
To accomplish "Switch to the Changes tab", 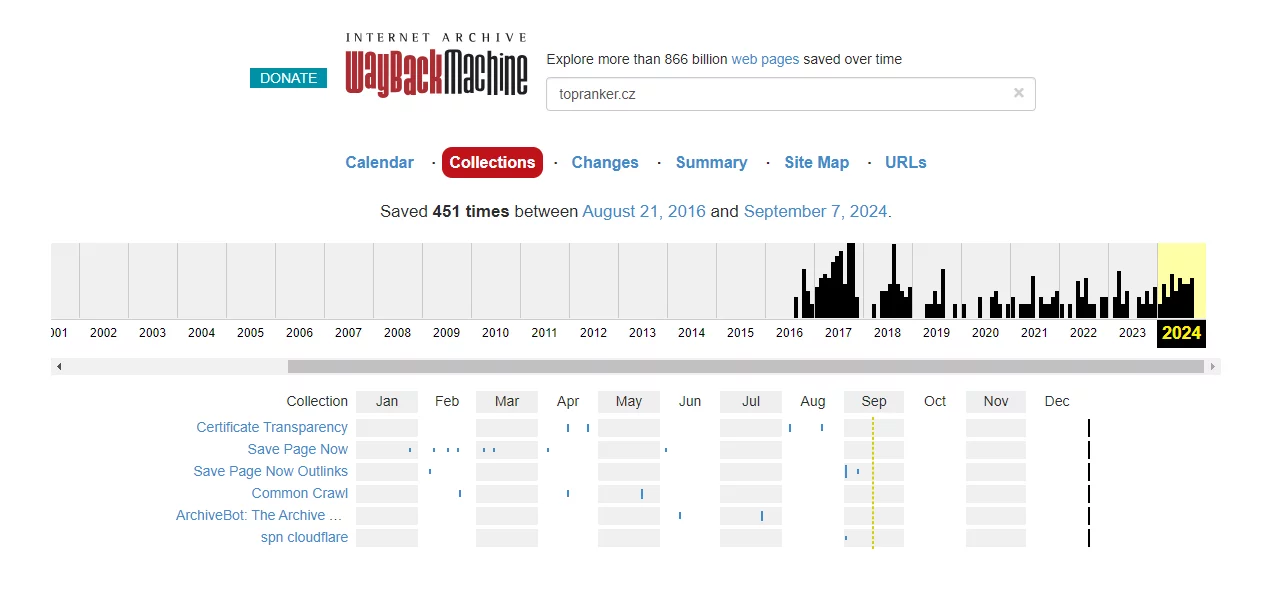I will (x=605, y=162).
